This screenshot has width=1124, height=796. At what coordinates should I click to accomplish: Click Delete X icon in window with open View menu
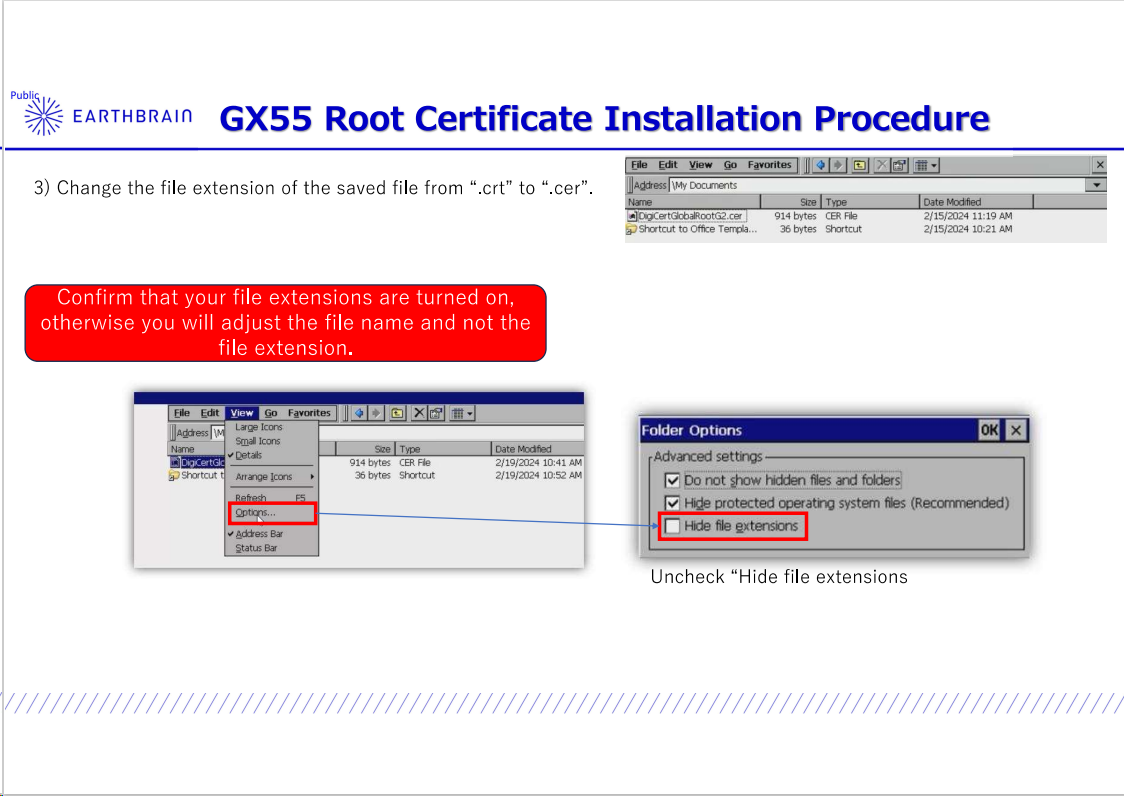click(419, 413)
